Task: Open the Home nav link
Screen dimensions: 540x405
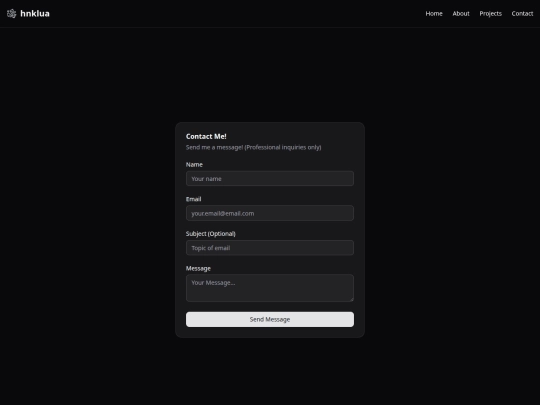Action: tap(434, 13)
